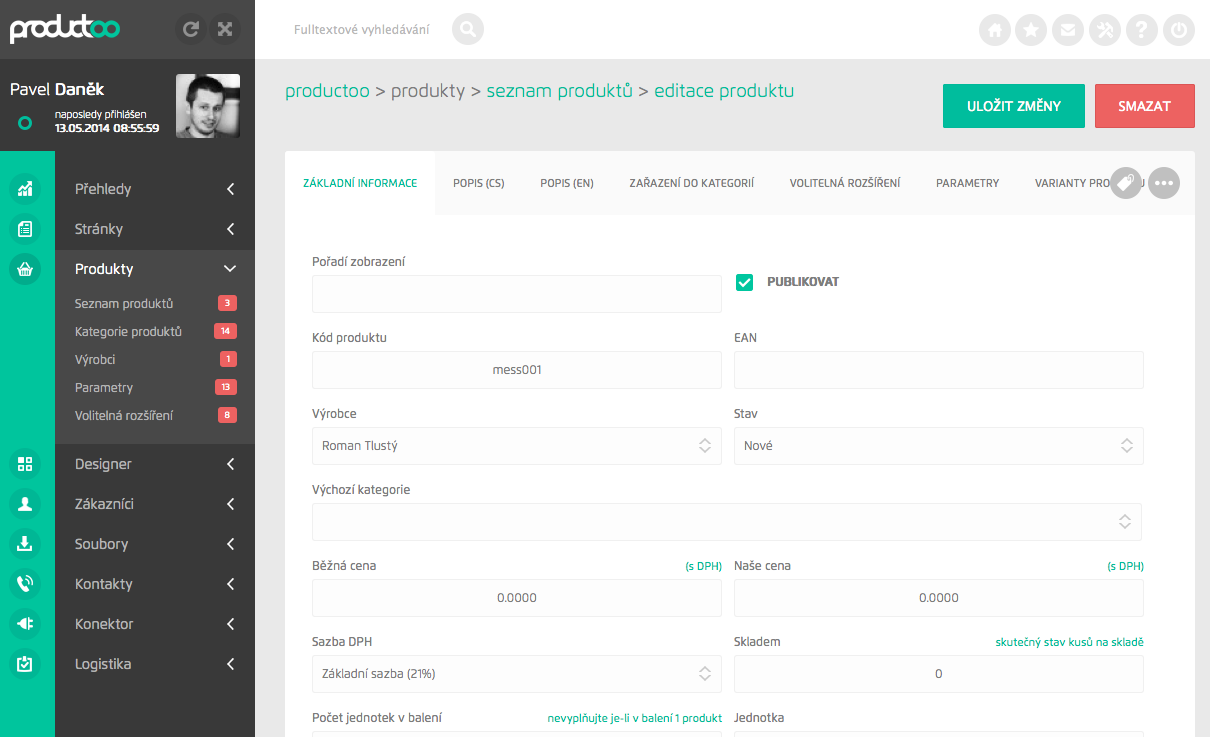Screen dimensions: 1210x737
Task: Click the Pořadí zobrazení input field
Action: pos(517,294)
